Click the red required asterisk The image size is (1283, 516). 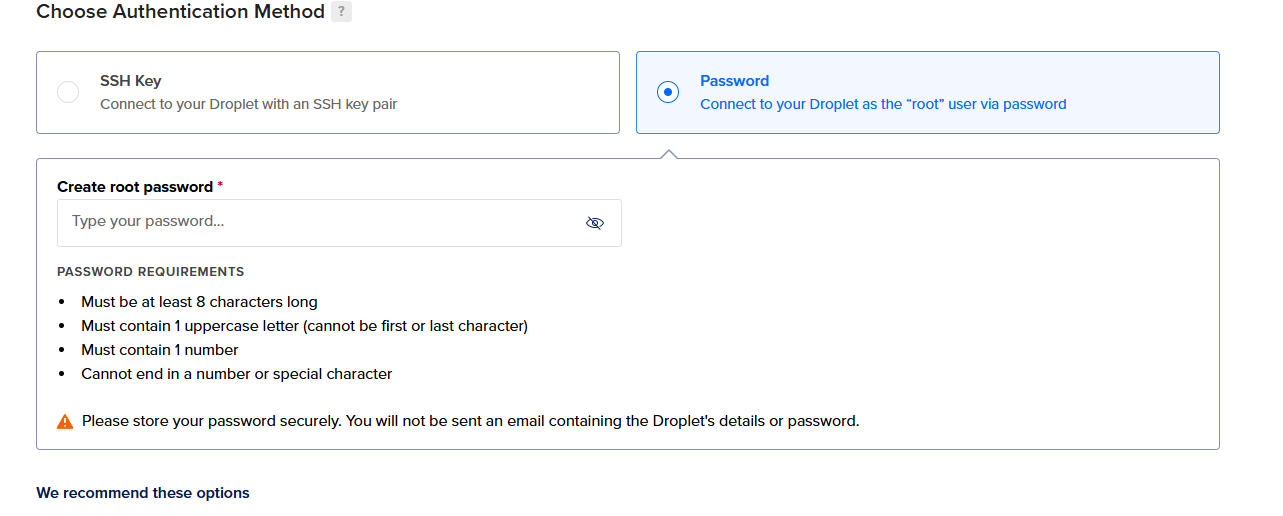coord(220,186)
